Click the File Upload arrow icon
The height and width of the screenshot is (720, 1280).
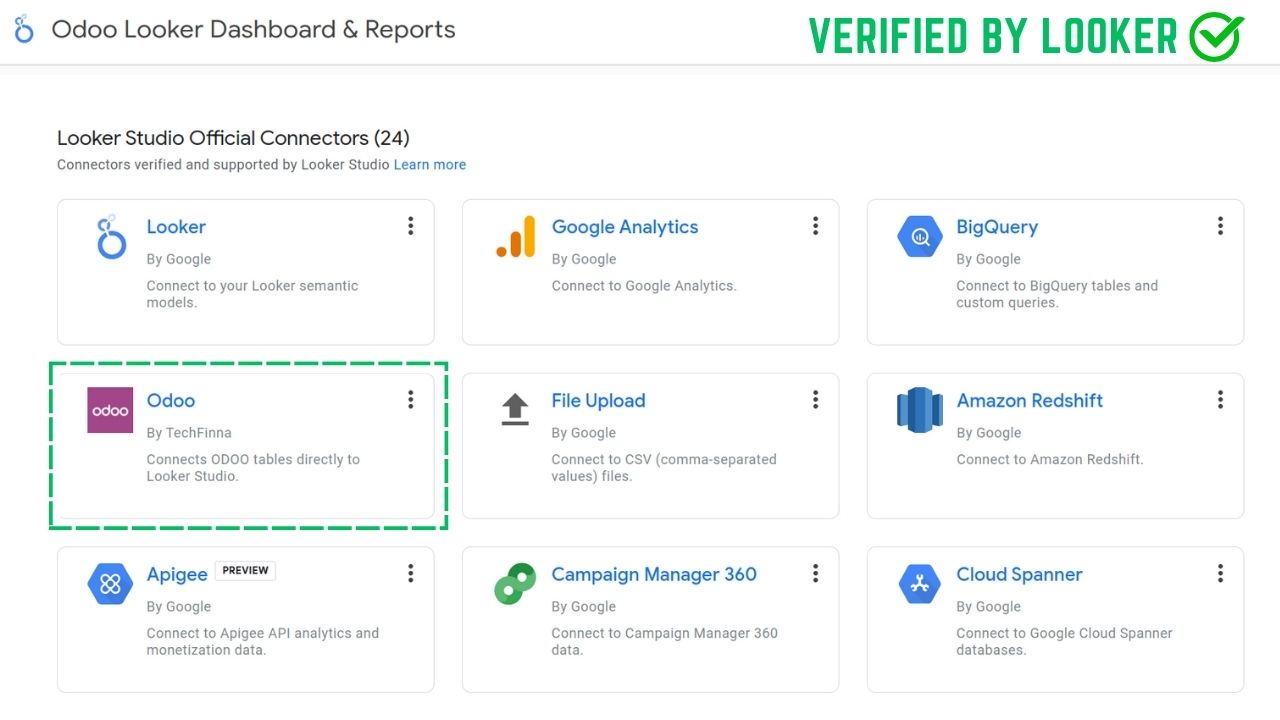515,410
